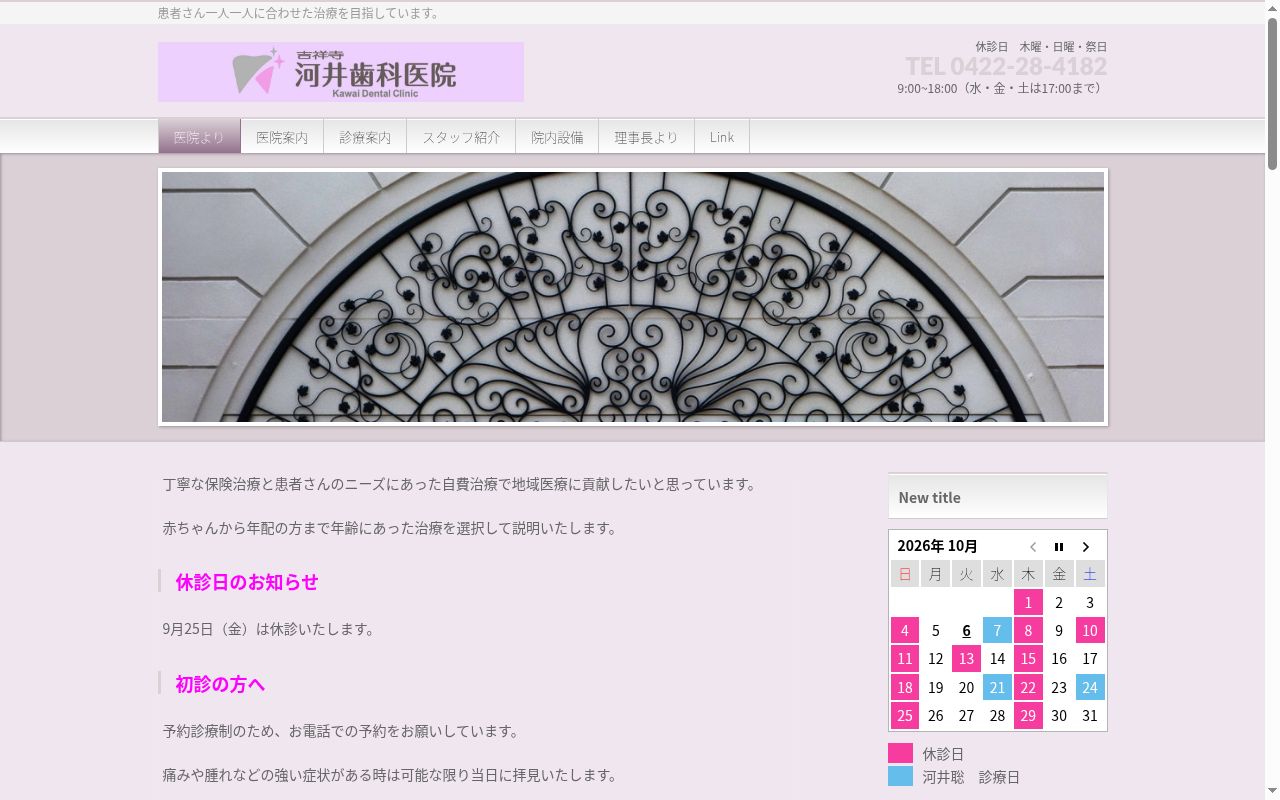Select October 24 in the calendar

click(x=1090, y=688)
